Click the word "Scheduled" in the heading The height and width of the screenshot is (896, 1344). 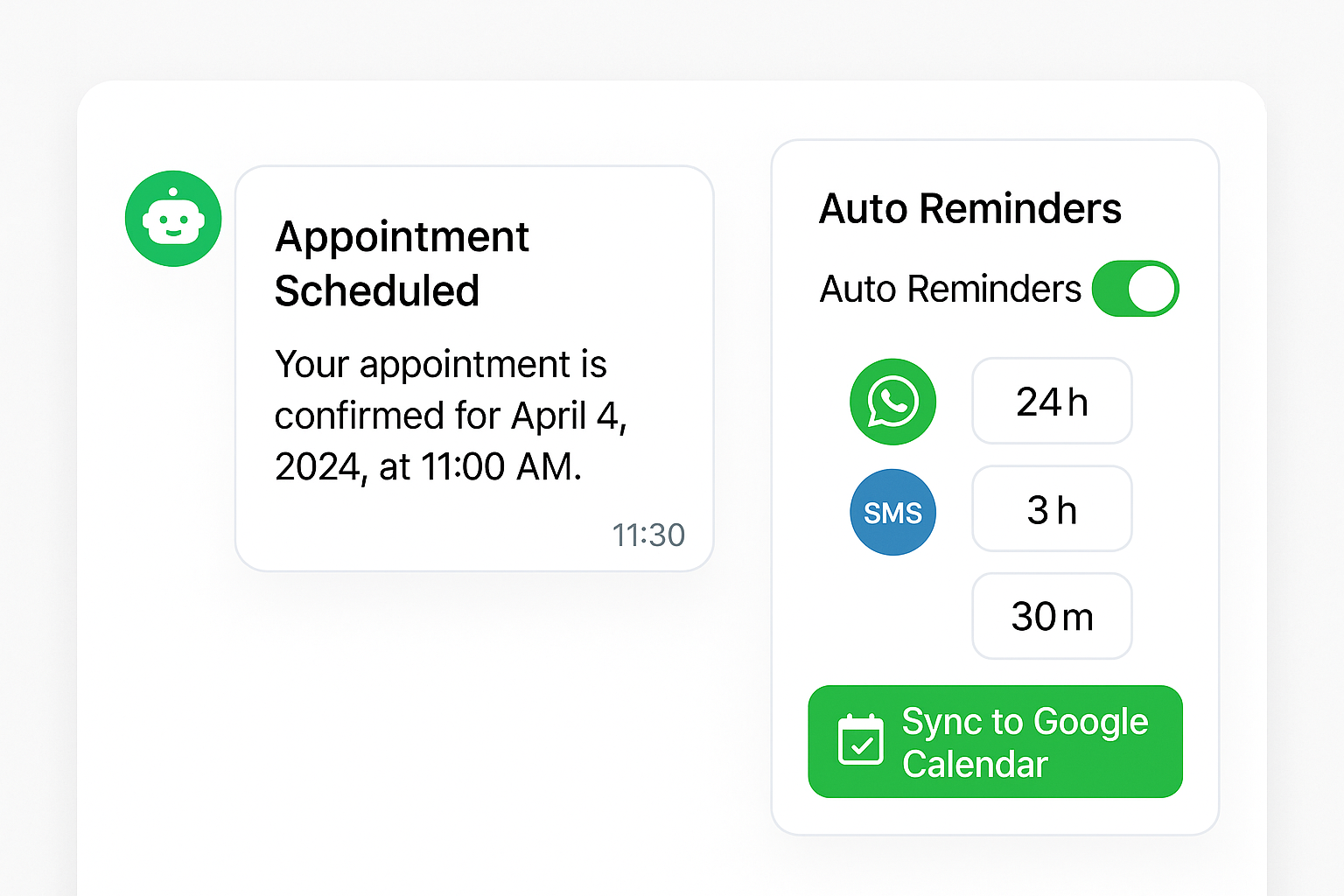(x=377, y=290)
